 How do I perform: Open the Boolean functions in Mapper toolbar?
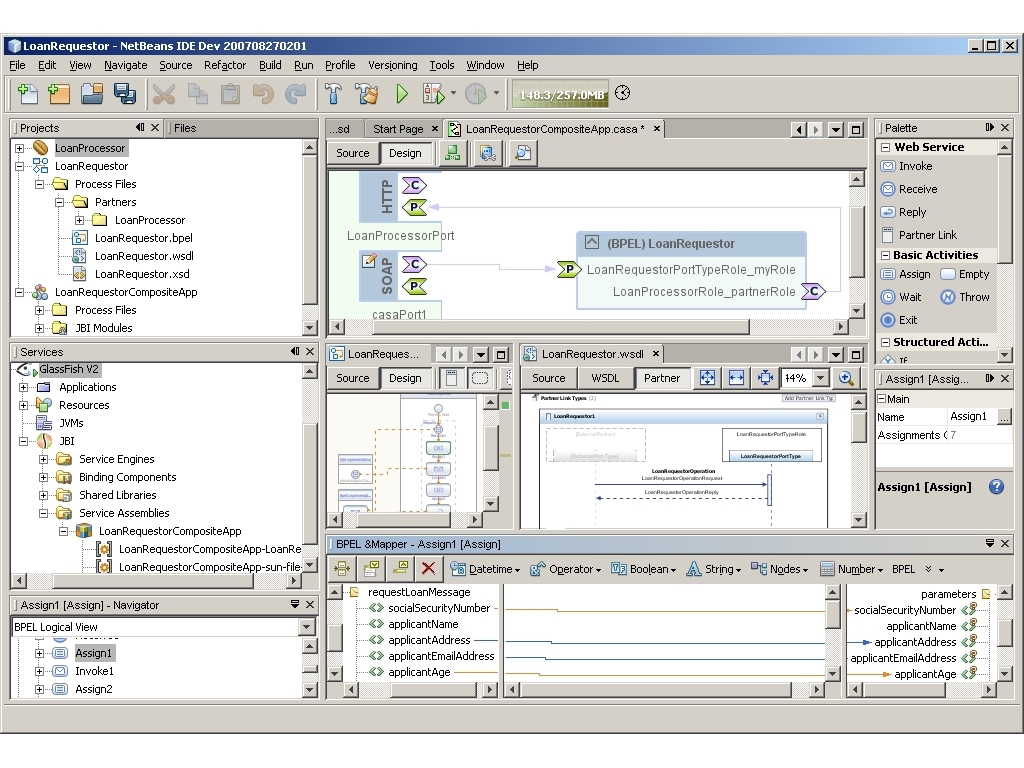(644, 569)
